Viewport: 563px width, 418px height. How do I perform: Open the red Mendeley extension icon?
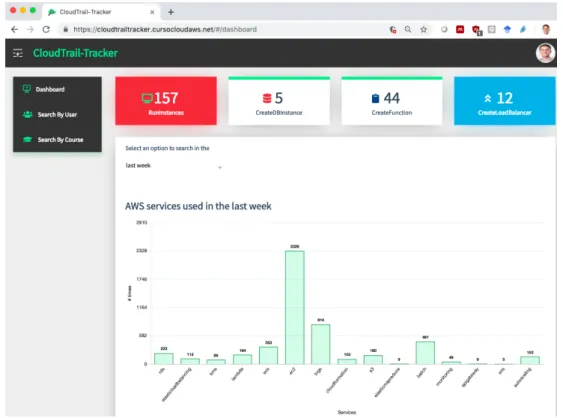460,29
